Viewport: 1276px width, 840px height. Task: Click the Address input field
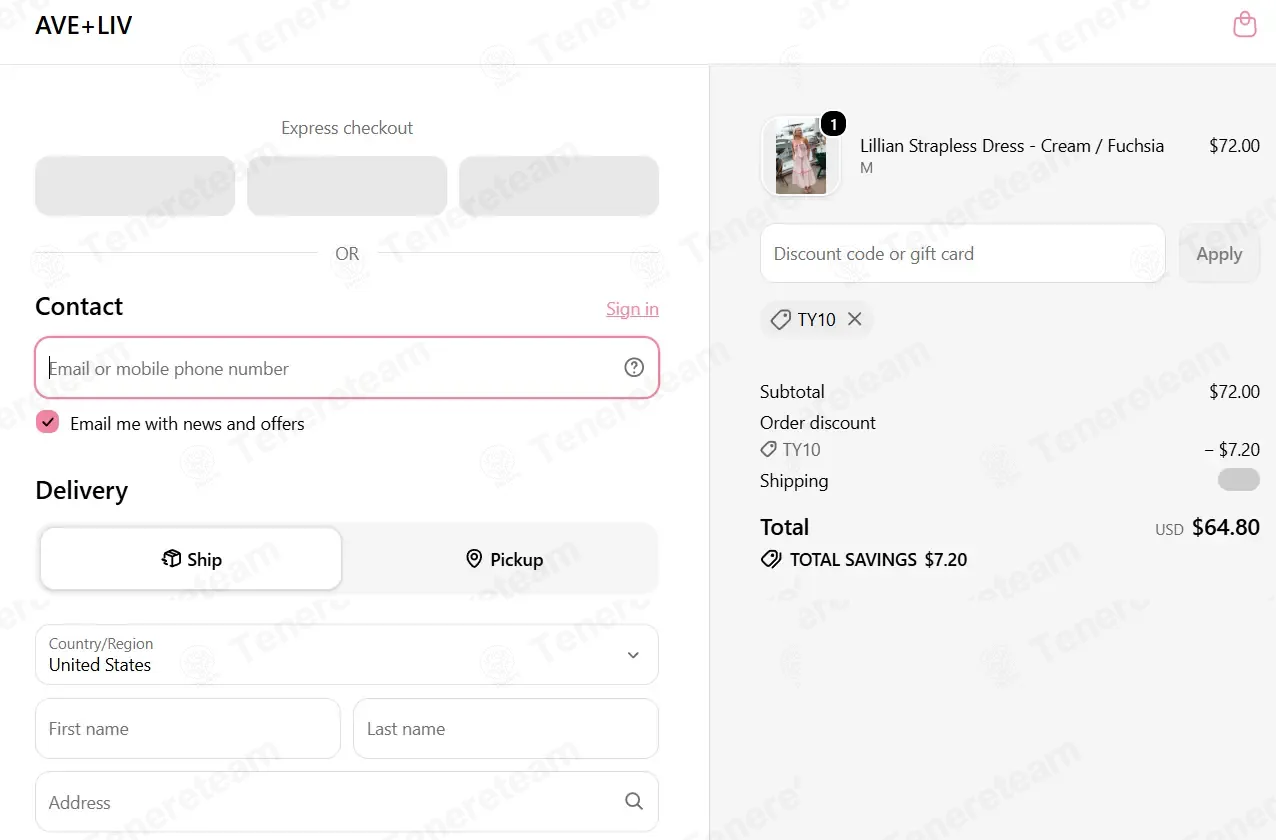[346, 802]
